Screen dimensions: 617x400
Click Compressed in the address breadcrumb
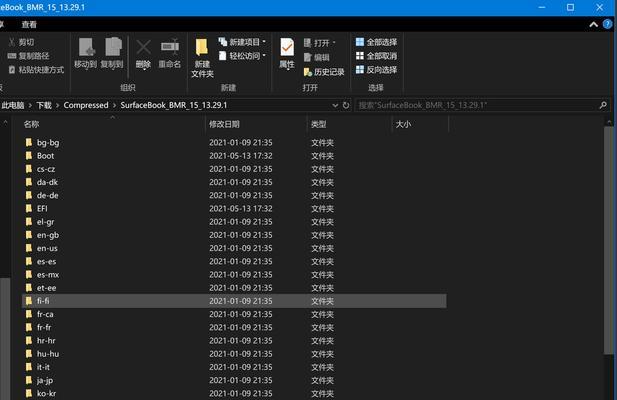(86, 105)
